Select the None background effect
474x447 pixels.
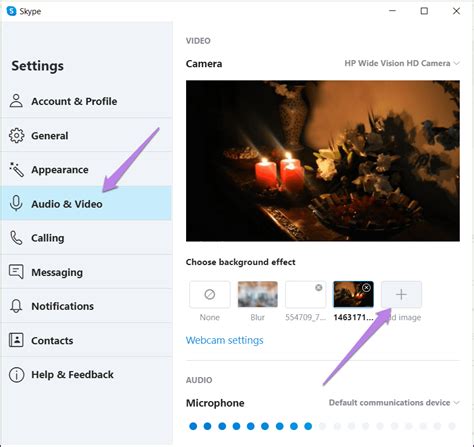coord(210,295)
